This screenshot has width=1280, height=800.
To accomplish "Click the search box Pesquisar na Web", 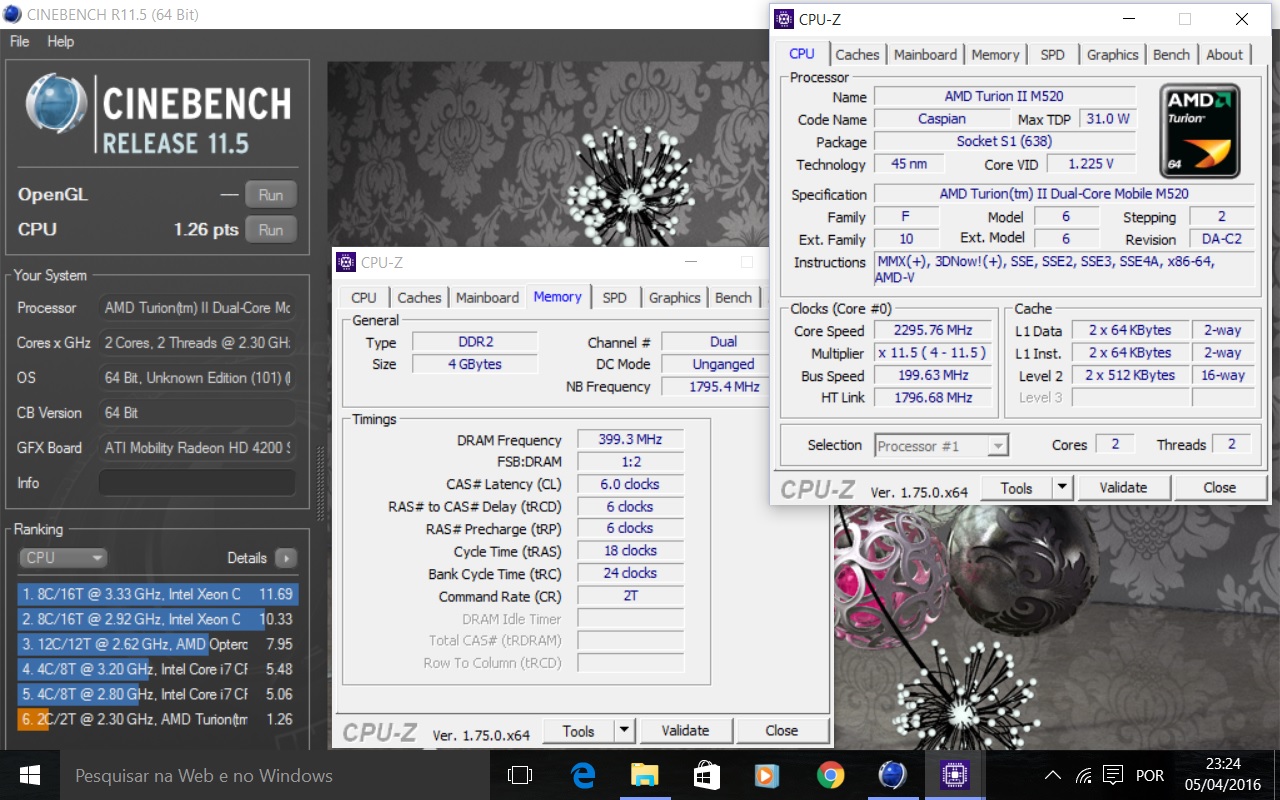I will point(273,775).
